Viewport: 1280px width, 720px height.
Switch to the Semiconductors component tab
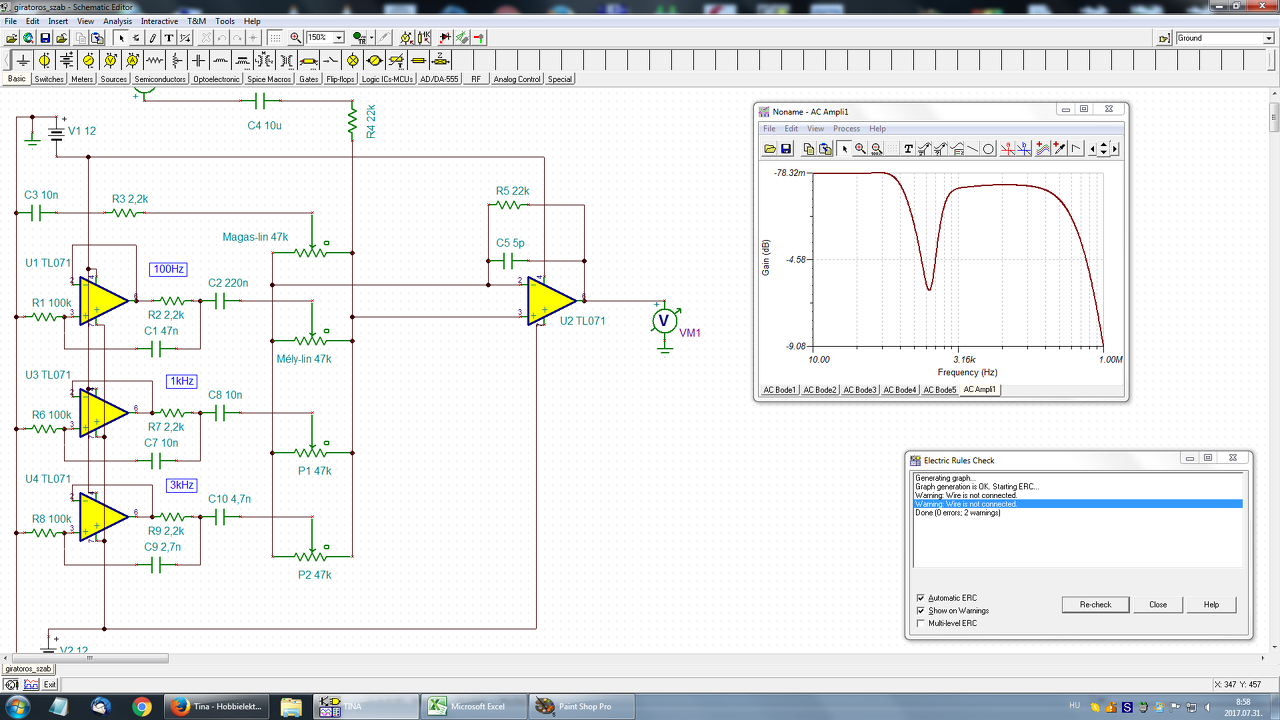click(x=160, y=79)
